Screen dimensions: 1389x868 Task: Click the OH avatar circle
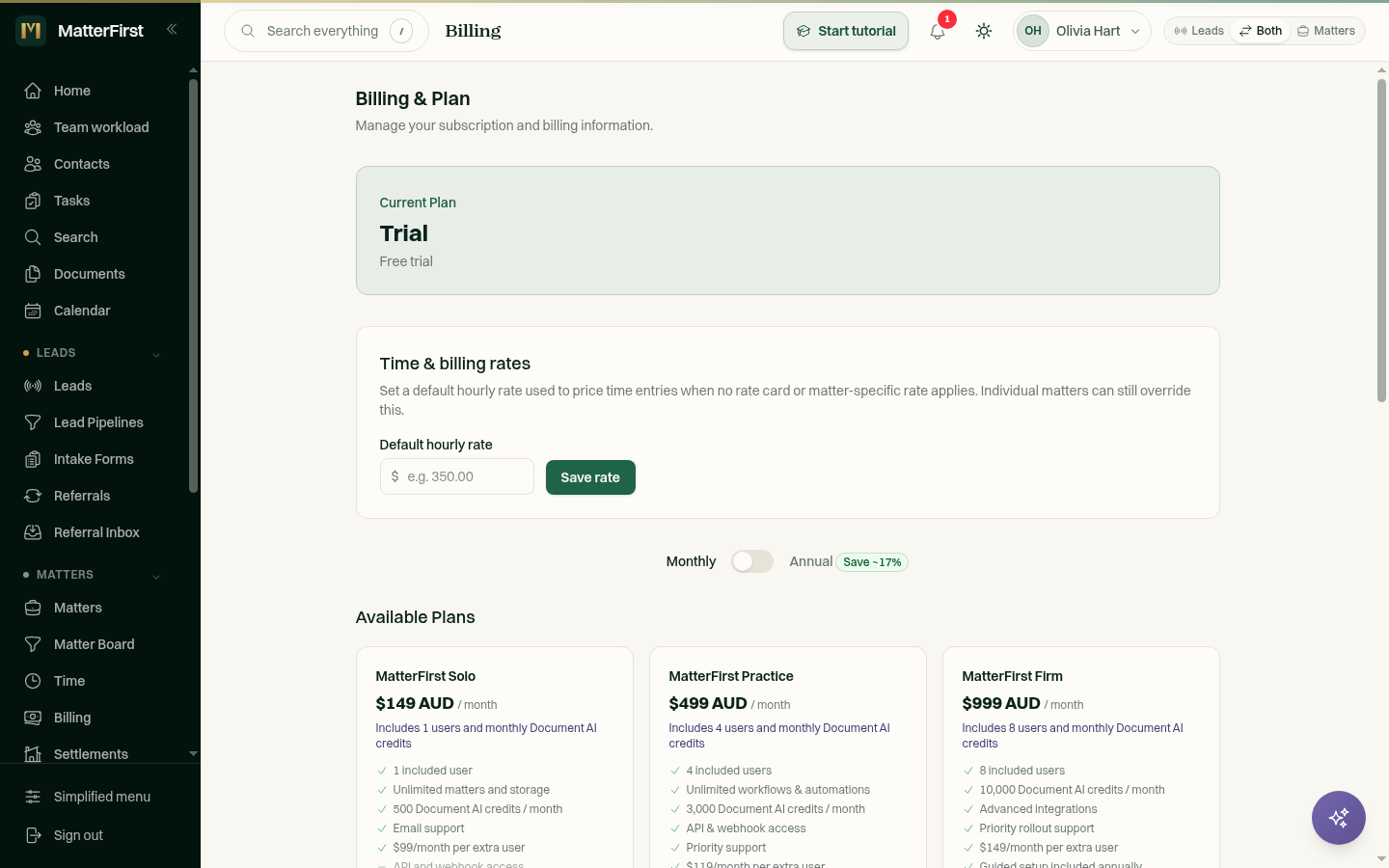click(x=1033, y=31)
